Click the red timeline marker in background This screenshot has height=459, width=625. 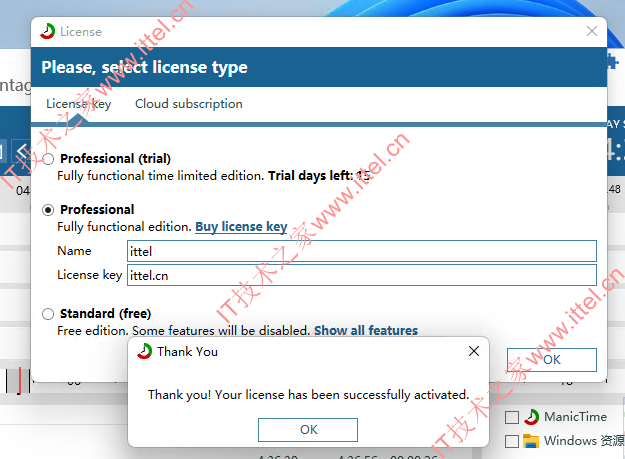click(19, 381)
